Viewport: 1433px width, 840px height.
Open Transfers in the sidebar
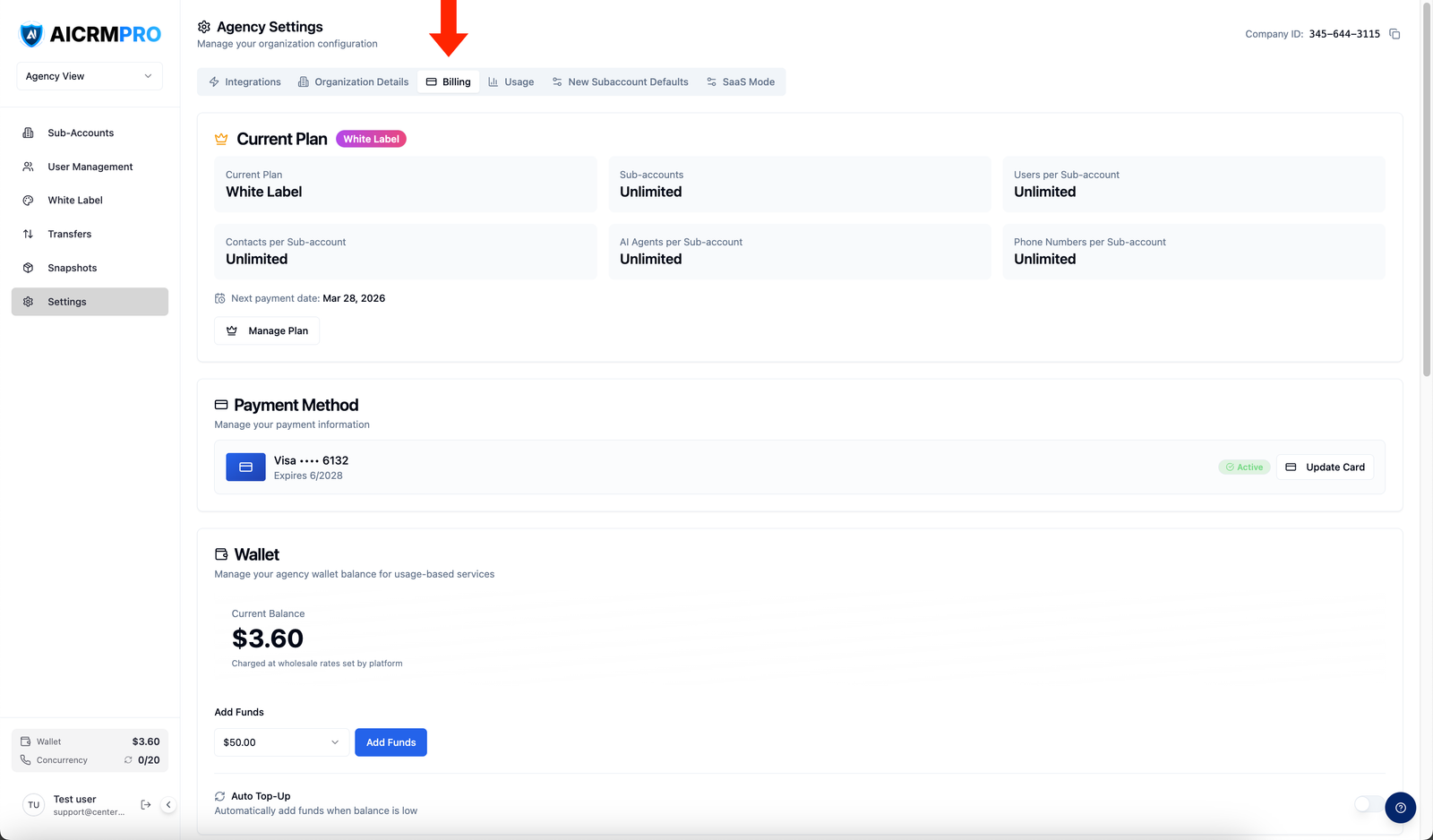click(90, 234)
